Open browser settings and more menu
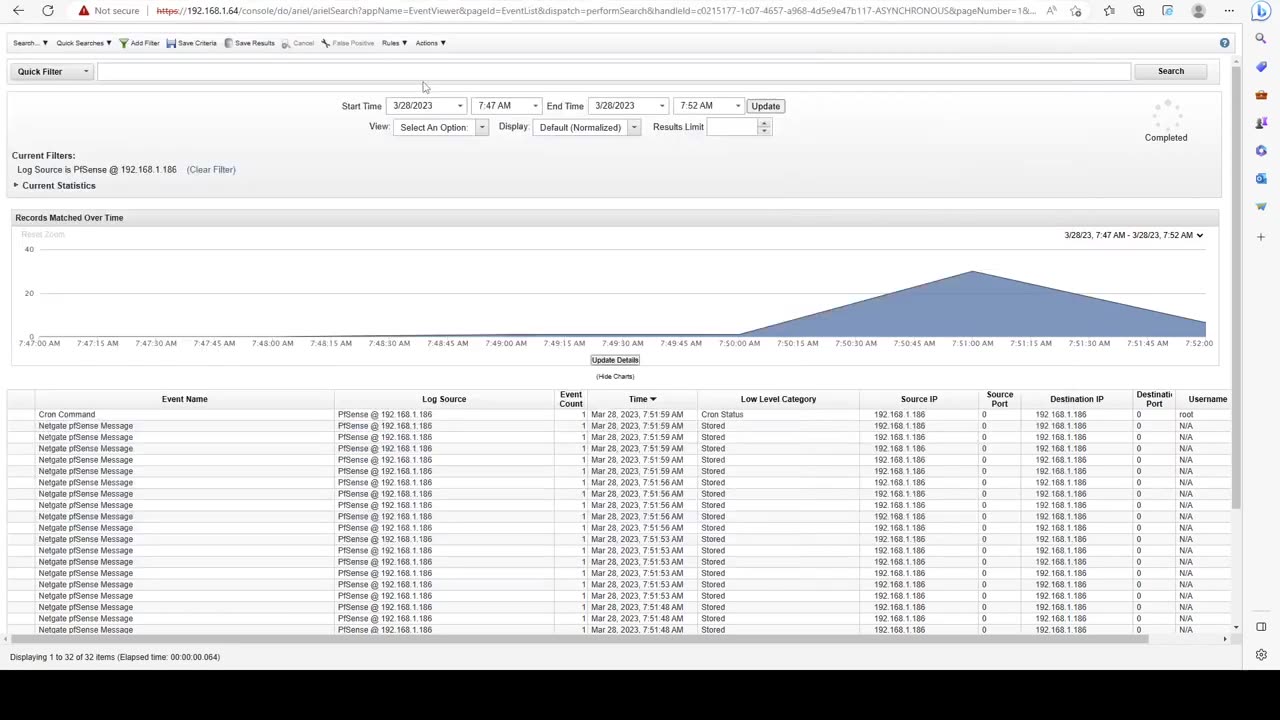This screenshot has width=1280, height=720. [x=1229, y=11]
